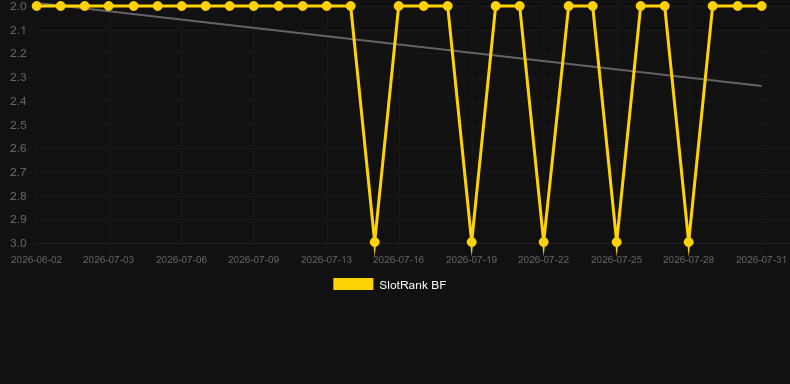Image resolution: width=790 pixels, height=384 pixels.
Task: Click the y-axis value 2.9
Action: pos(18,220)
